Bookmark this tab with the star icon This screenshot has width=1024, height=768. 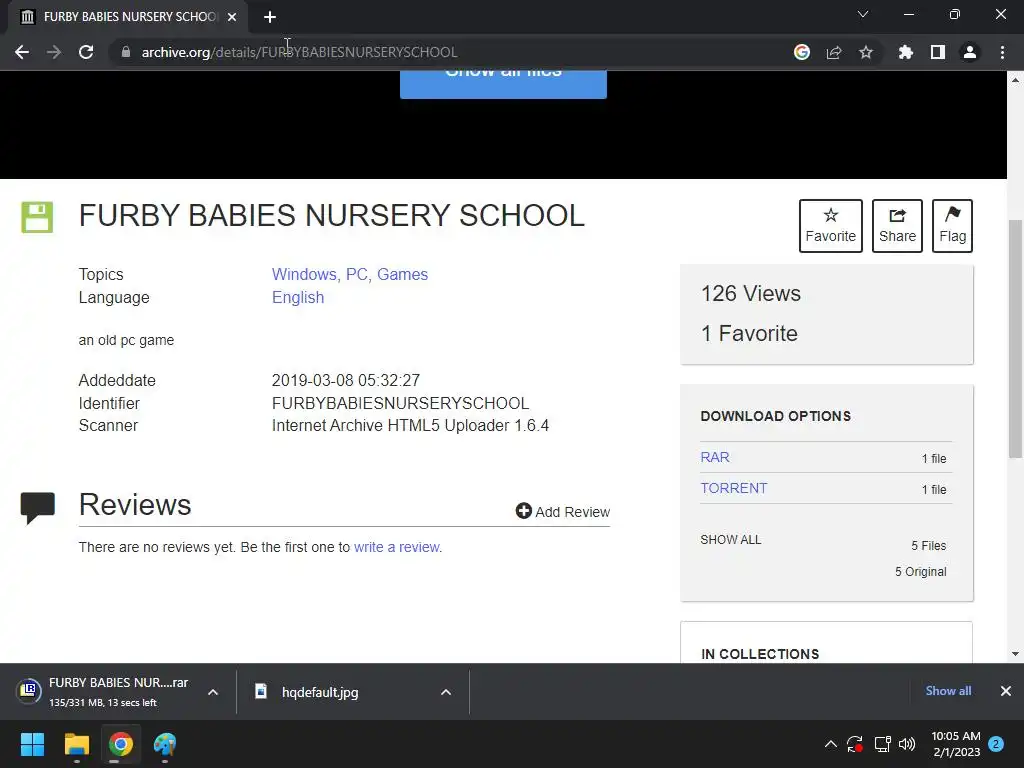click(866, 52)
